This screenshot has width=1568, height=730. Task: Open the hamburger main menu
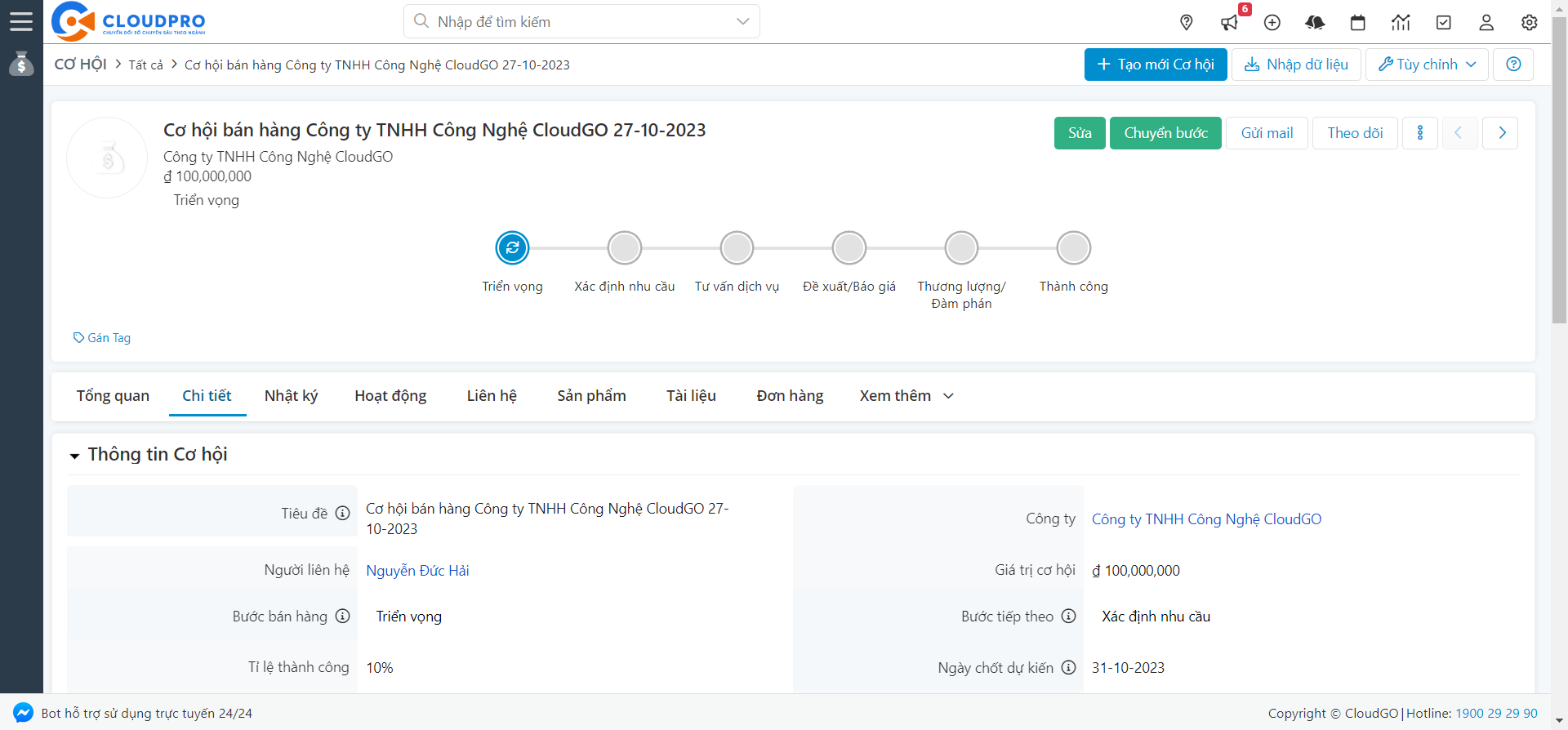(21, 21)
